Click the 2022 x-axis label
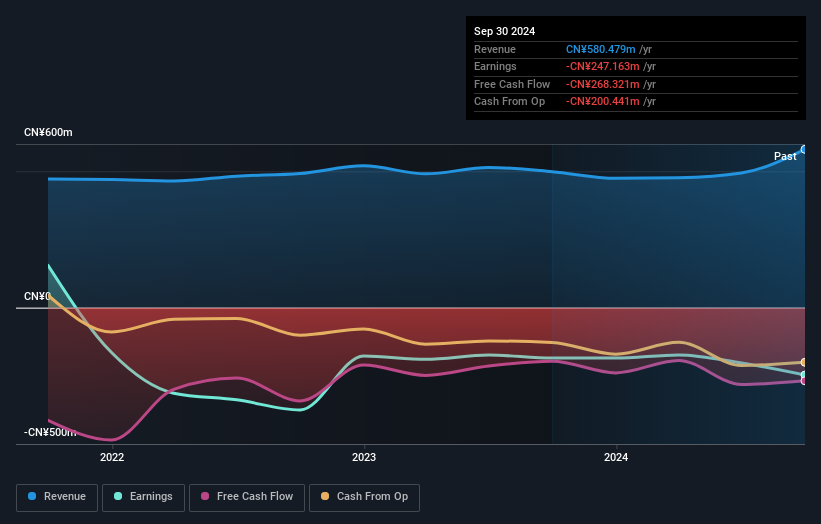821x524 pixels. [112, 458]
